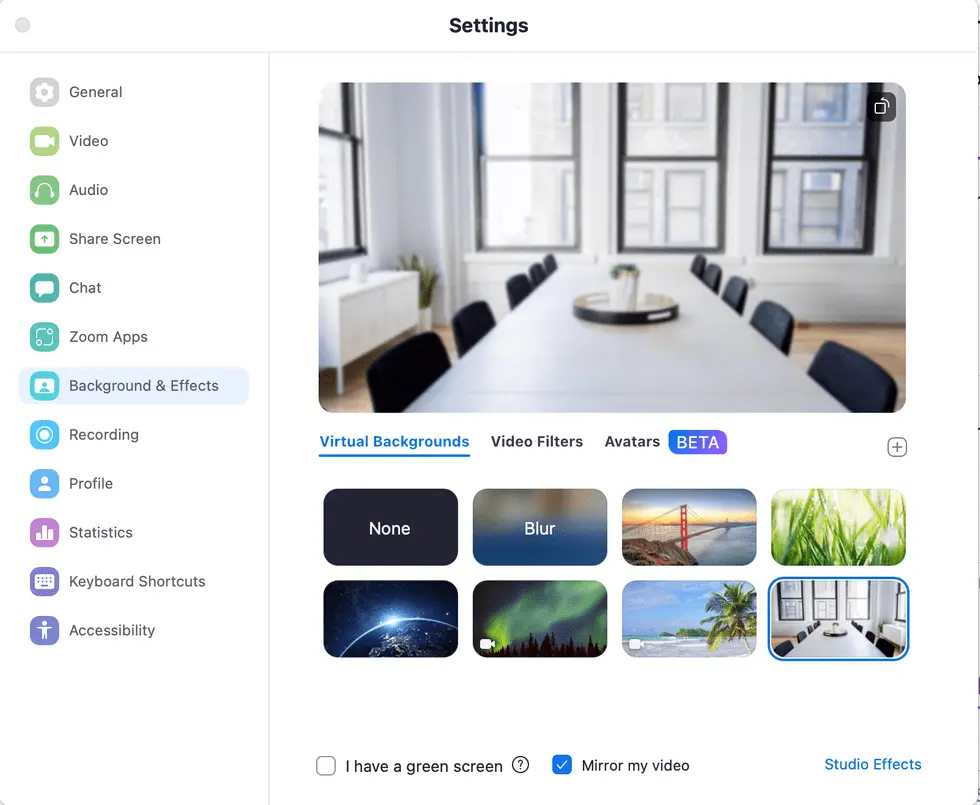
Task: Switch to the Video Filters tab
Action: coord(537,441)
